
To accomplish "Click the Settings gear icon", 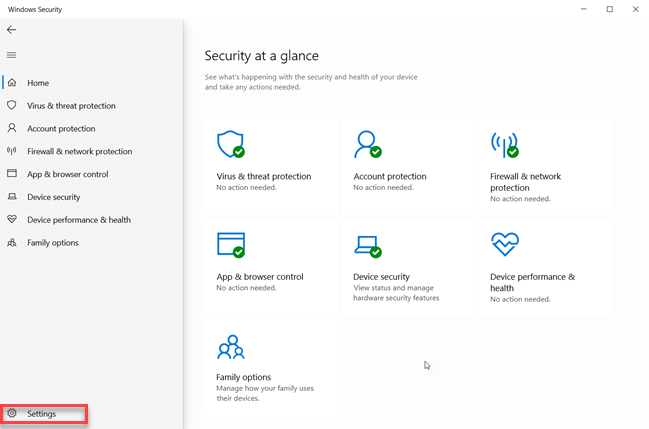I will [12, 413].
